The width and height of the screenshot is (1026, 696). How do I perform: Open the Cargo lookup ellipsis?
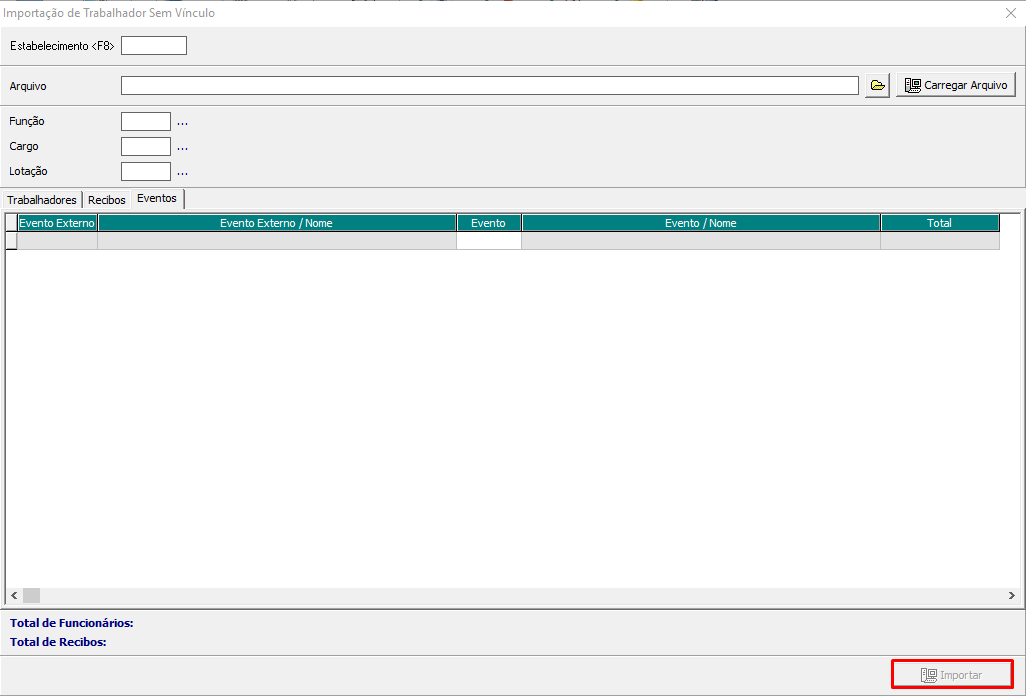[182, 147]
